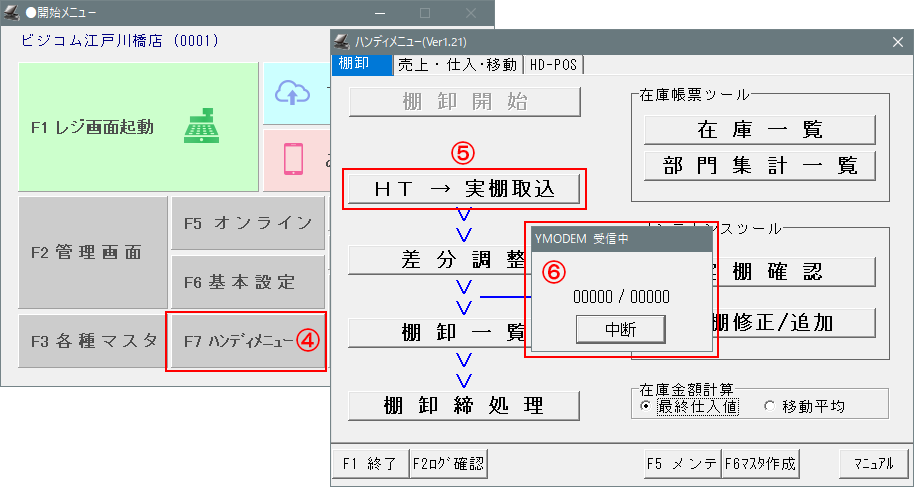Open the F2 ログ確認 log viewer
The width and height of the screenshot is (914, 487).
448,463
